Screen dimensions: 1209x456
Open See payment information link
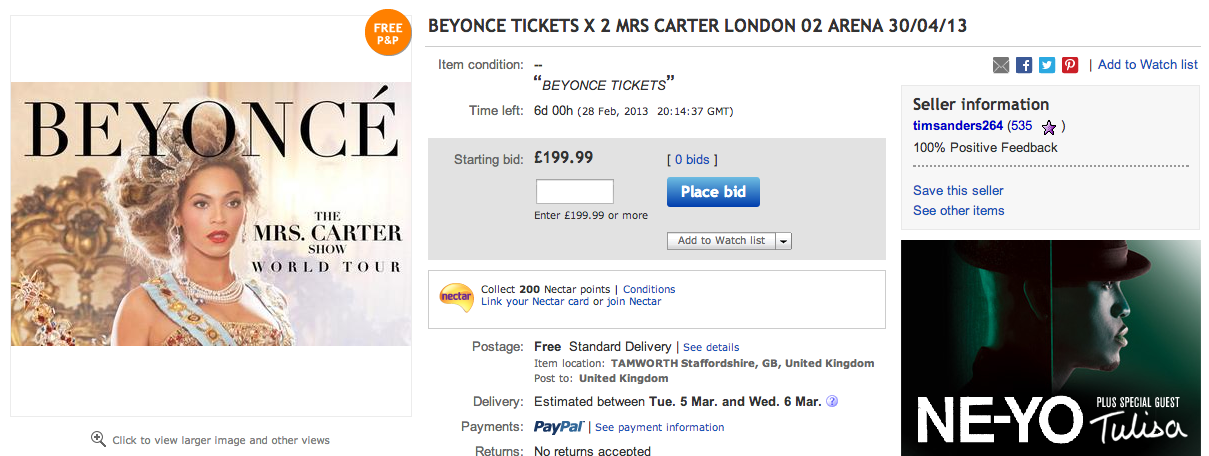659,427
